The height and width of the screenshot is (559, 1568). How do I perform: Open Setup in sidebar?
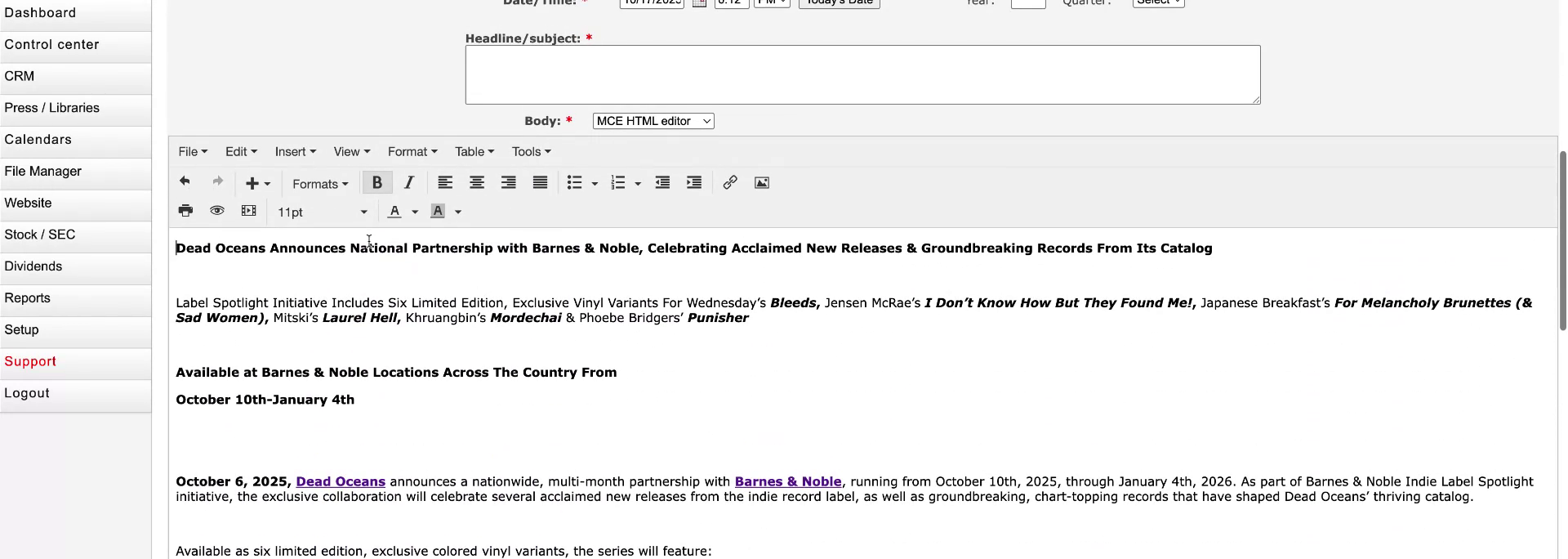[75, 330]
